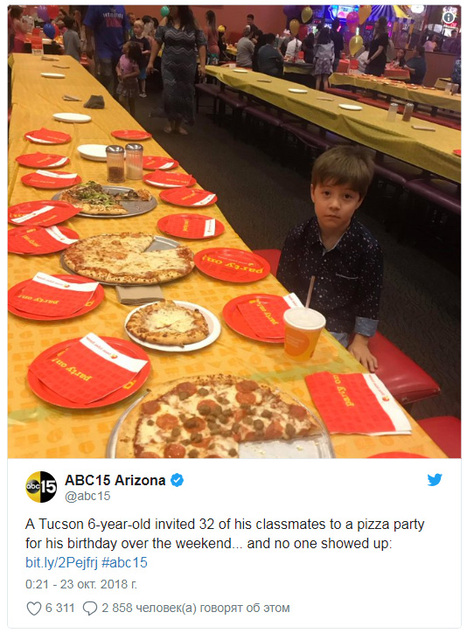Open the ABC15 Arizona profile name
The width and height of the screenshot is (467, 640).
pyautogui.click(x=115, y=480)
